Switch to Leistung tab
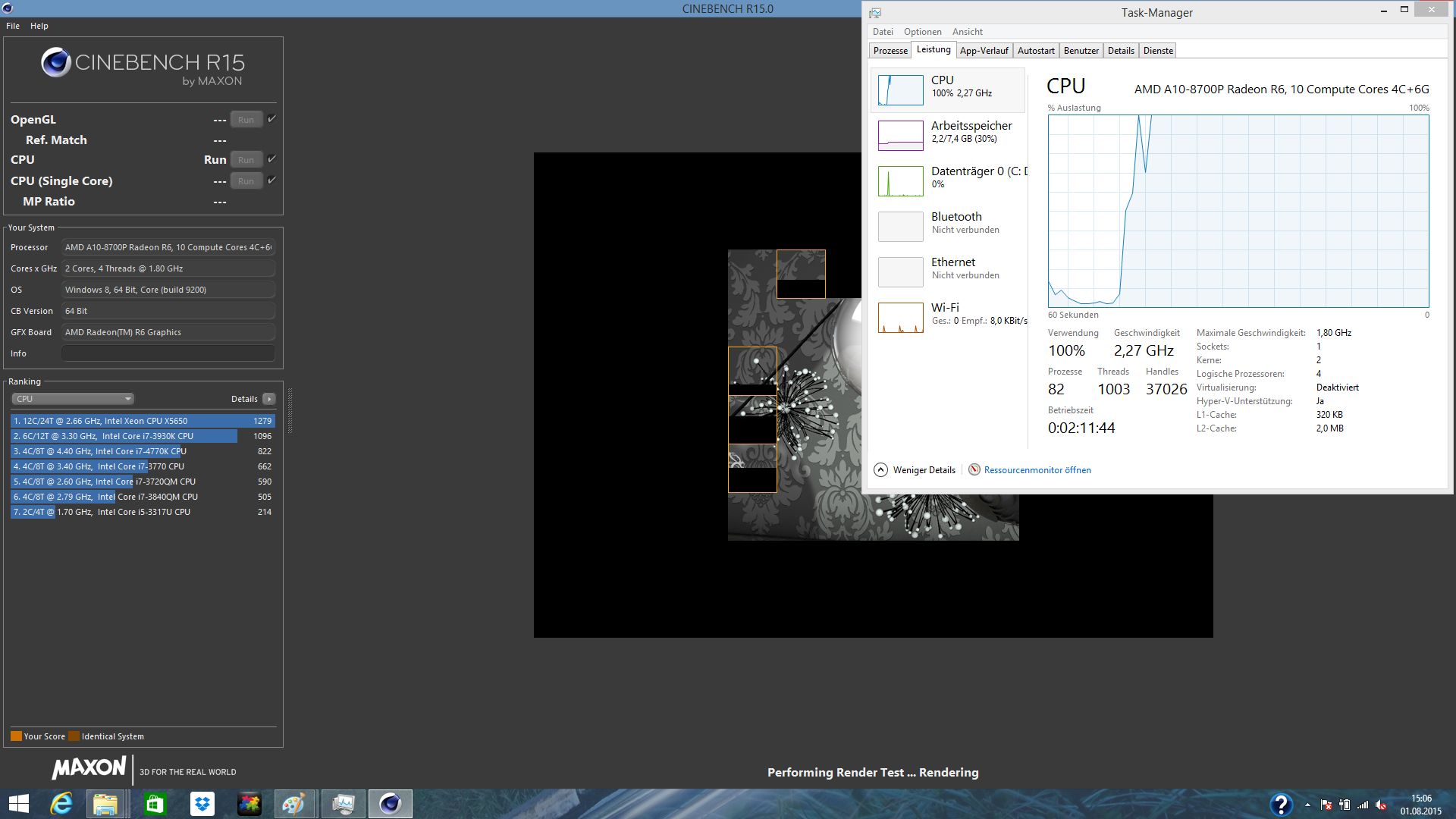The height and width of the screenshot is (819, 1456). click(934, 49)
